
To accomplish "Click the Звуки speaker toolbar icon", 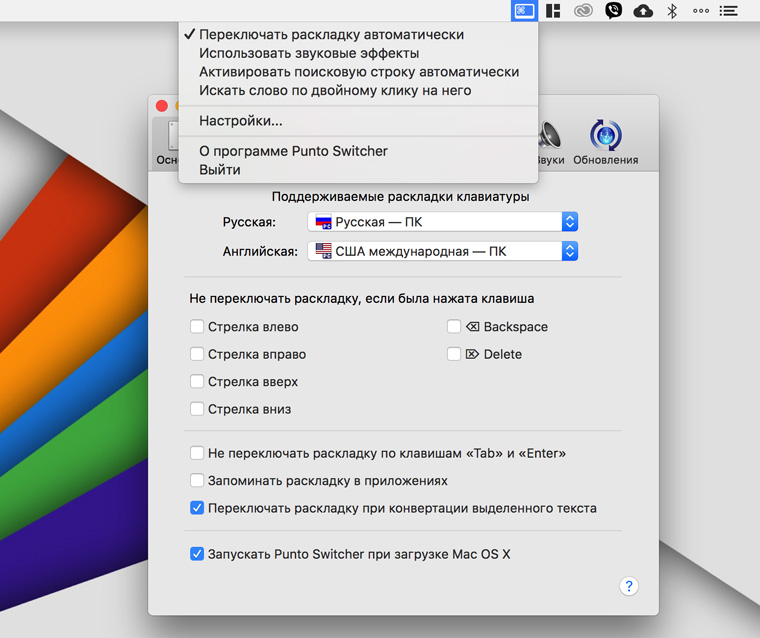I will point(549,142).
